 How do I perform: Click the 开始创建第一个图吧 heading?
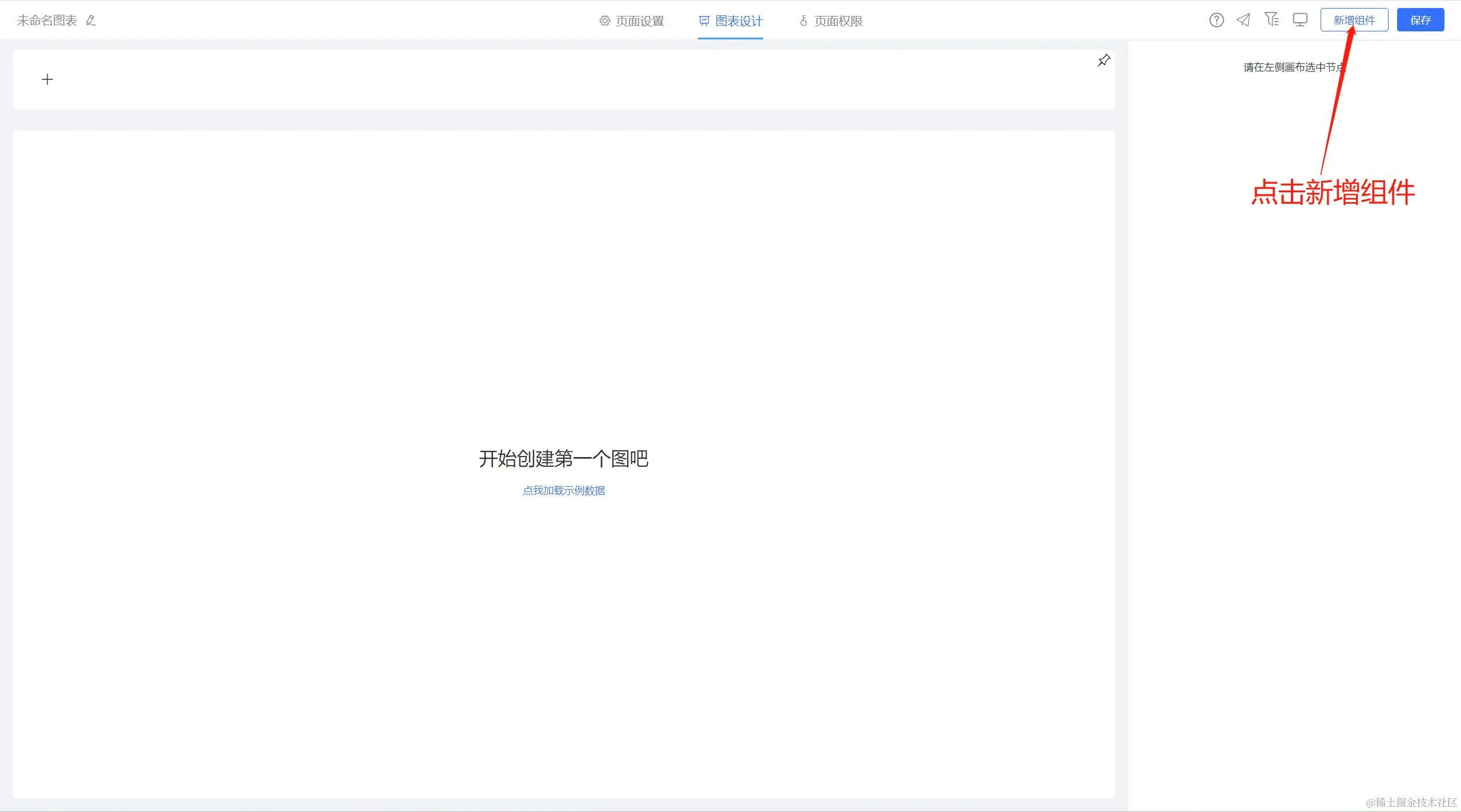563,459
